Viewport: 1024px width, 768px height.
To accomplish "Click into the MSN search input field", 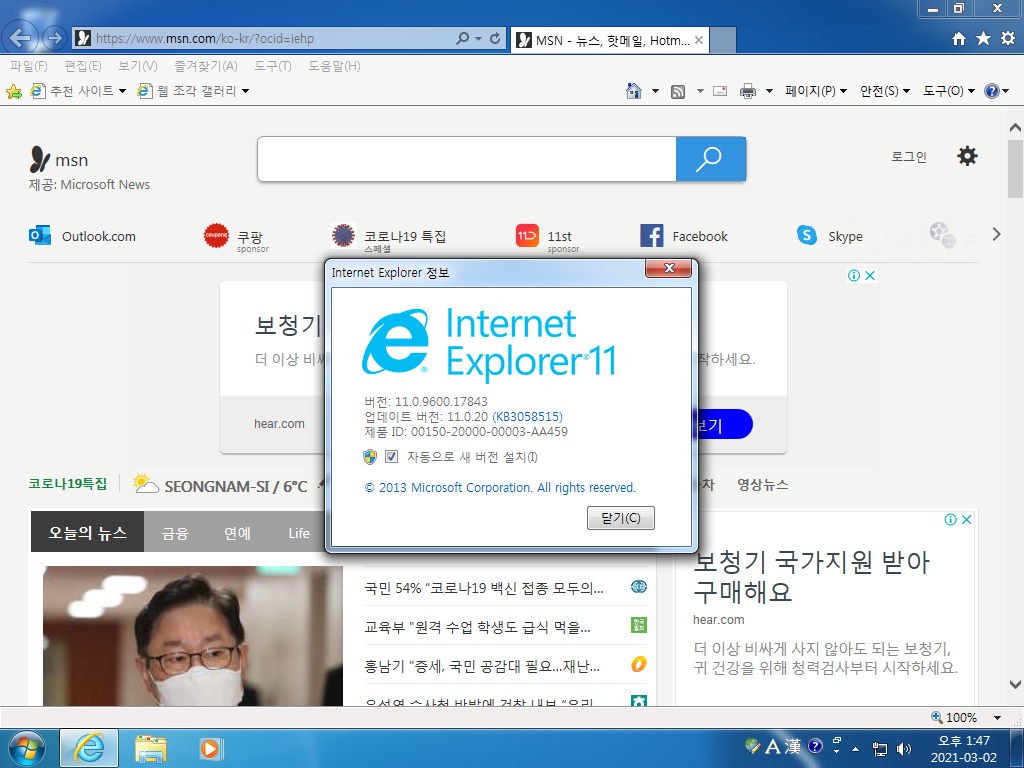I will coord(467,159).
